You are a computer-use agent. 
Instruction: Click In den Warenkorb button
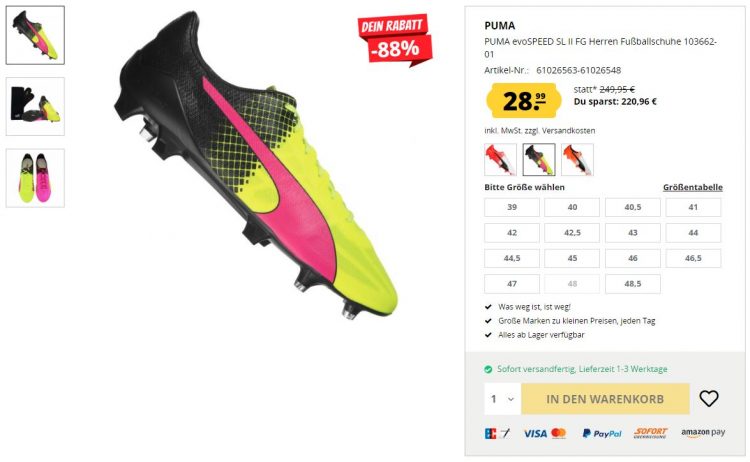pos(605,399)
